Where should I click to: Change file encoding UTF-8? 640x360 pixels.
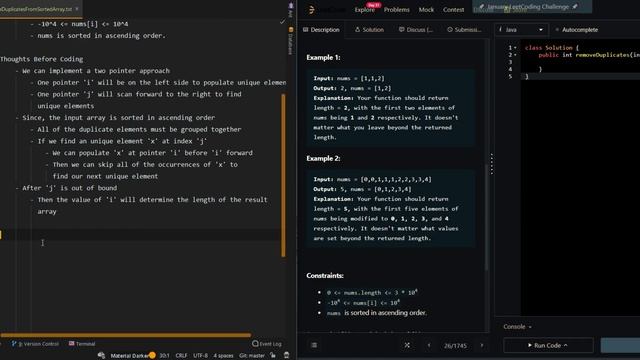pos(200,356)
